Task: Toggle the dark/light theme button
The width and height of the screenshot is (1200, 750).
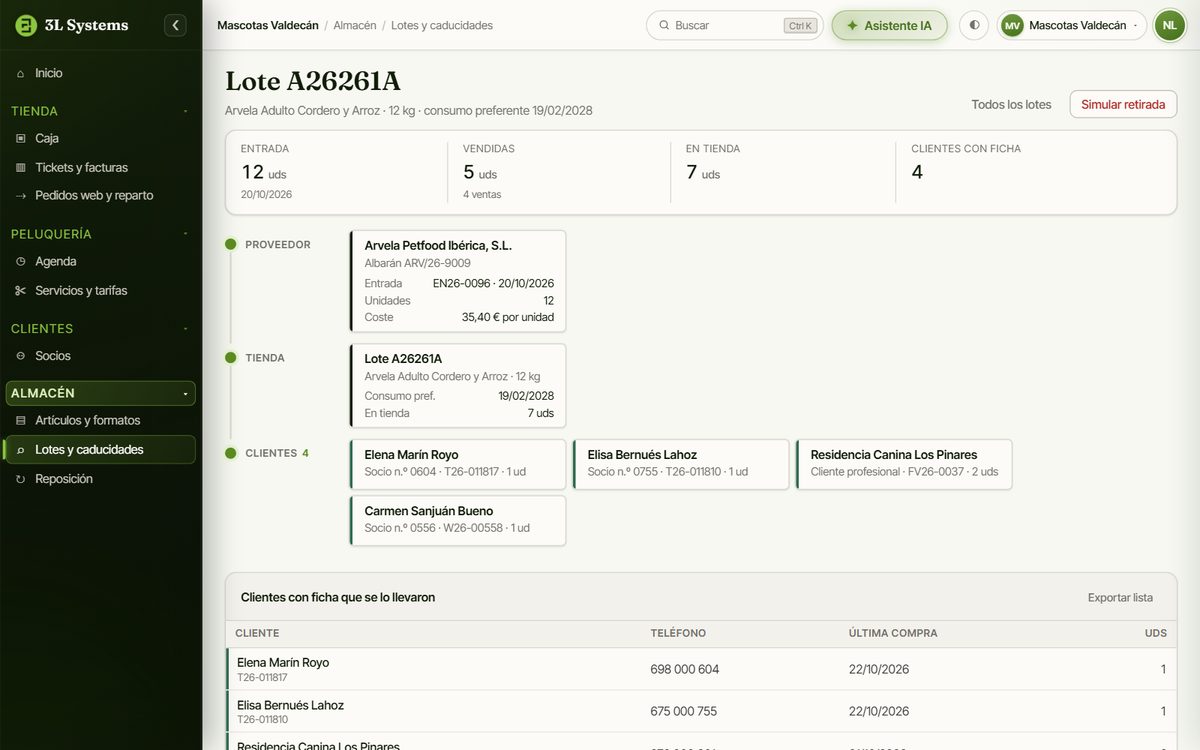Action: (x=974, y=25)
